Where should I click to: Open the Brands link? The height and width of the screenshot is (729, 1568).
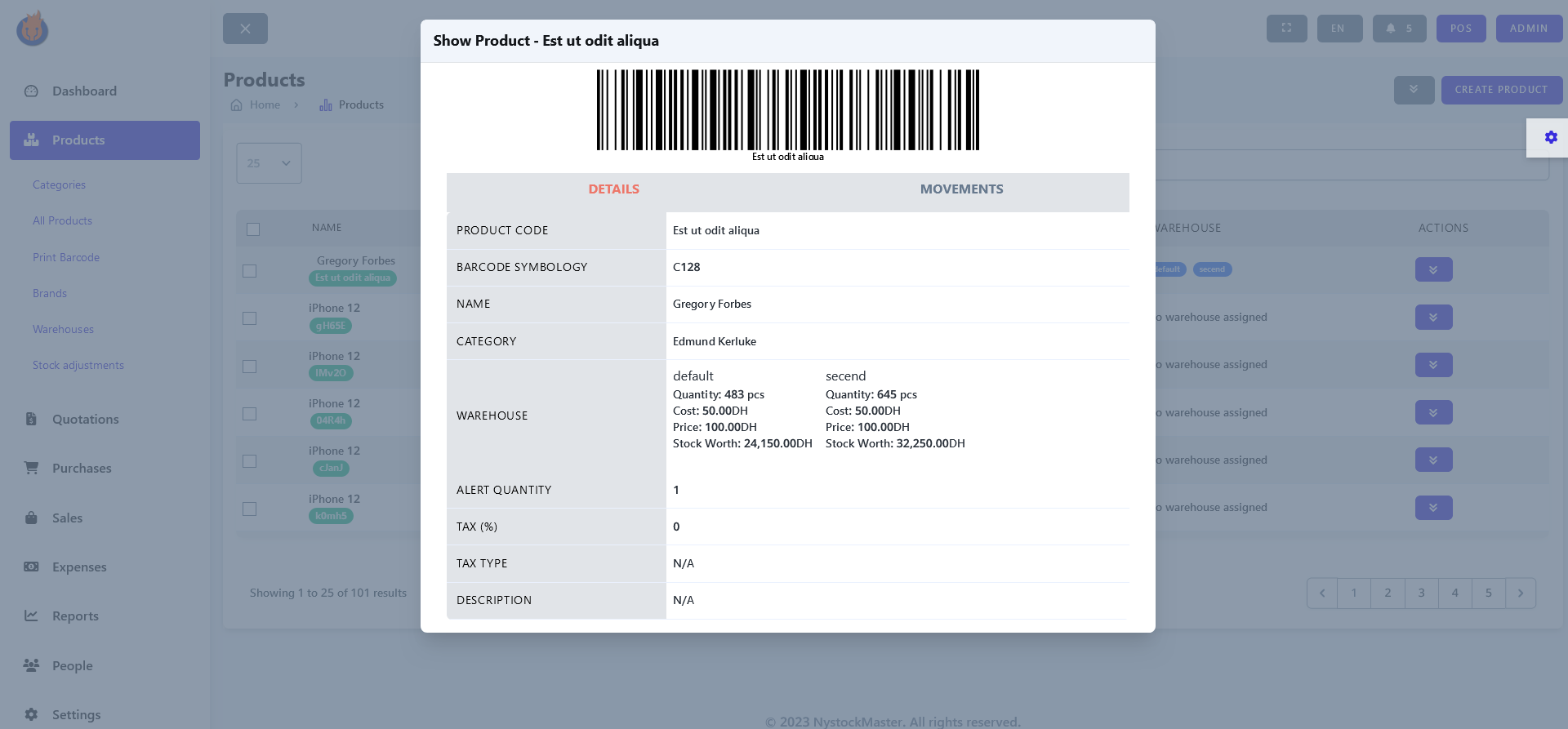(50, 294)
